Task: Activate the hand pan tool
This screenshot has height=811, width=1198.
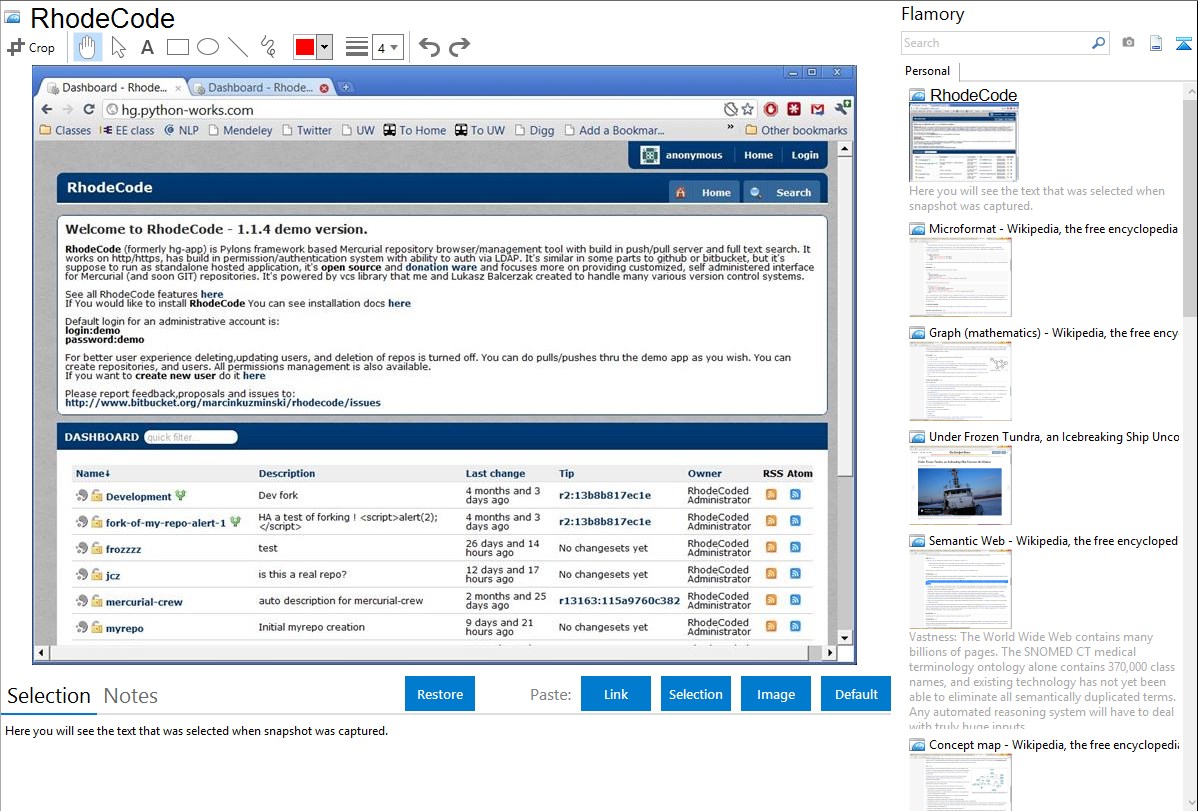Action: point(87,47)
